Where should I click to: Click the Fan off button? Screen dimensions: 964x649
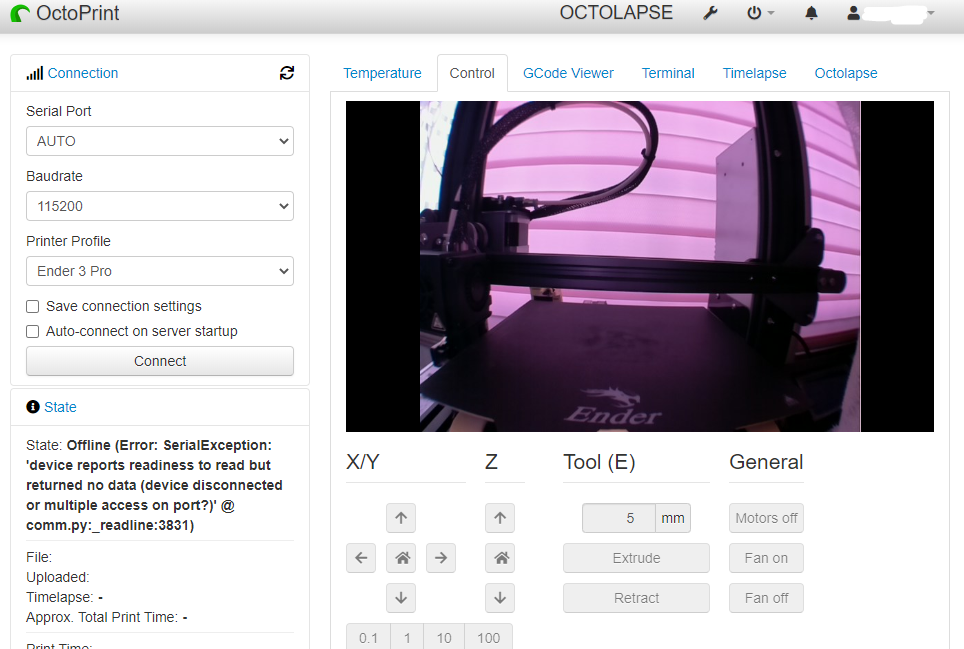(766, 598)
